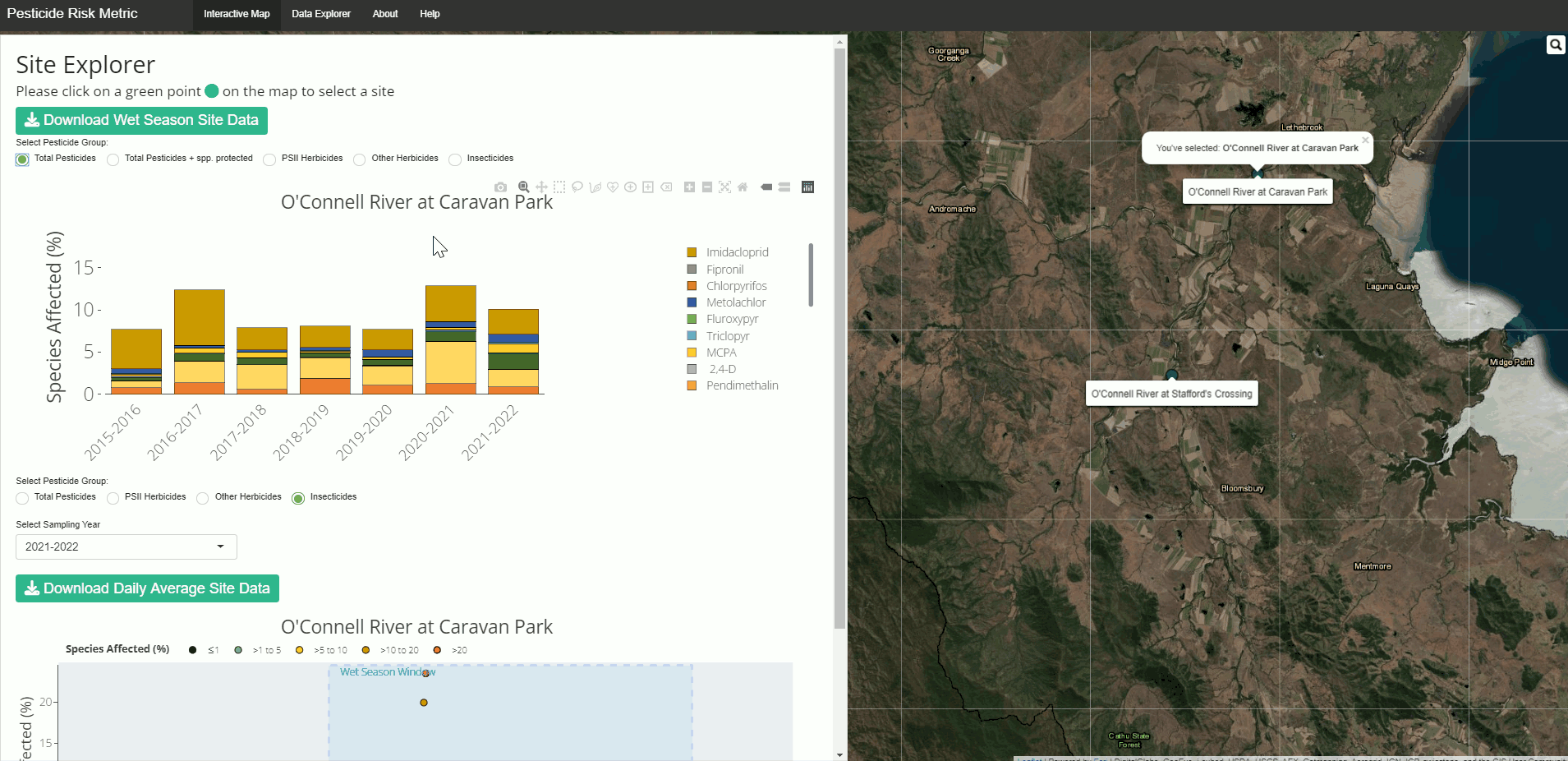Enable compare data on hover
This screenshot has width=1568, height=761.
(x=784, y=187)
